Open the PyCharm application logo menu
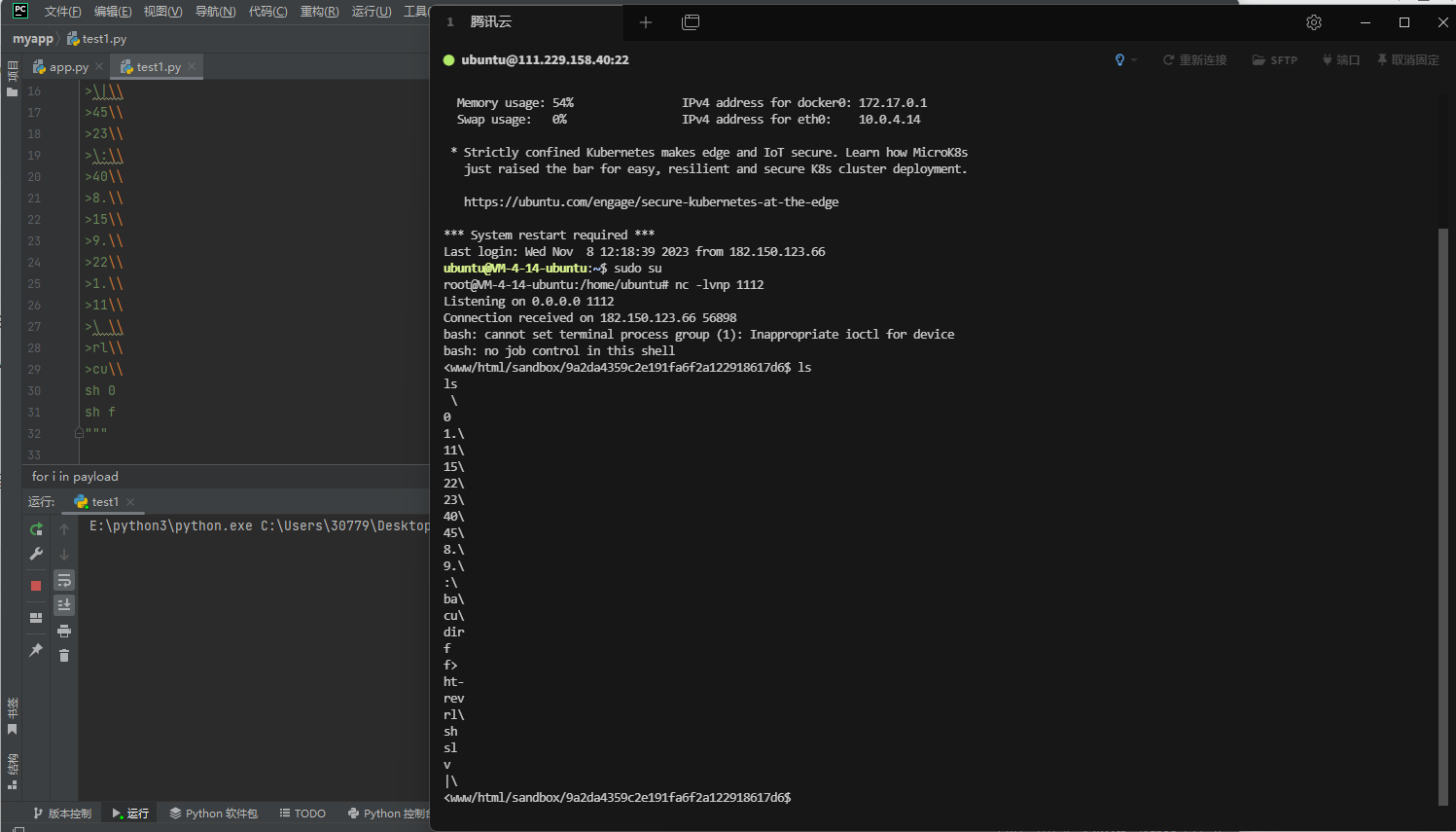 (20, 11)
